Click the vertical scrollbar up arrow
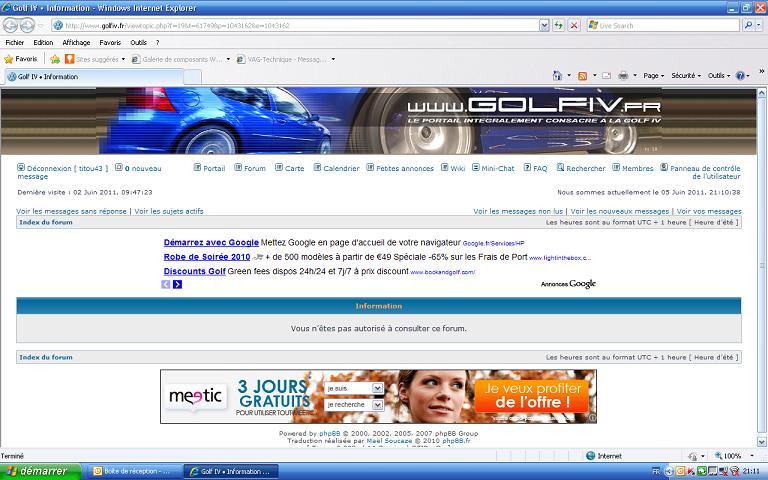Image resolution: width=768 pixels, height=480 pixels. coord(762,93)
